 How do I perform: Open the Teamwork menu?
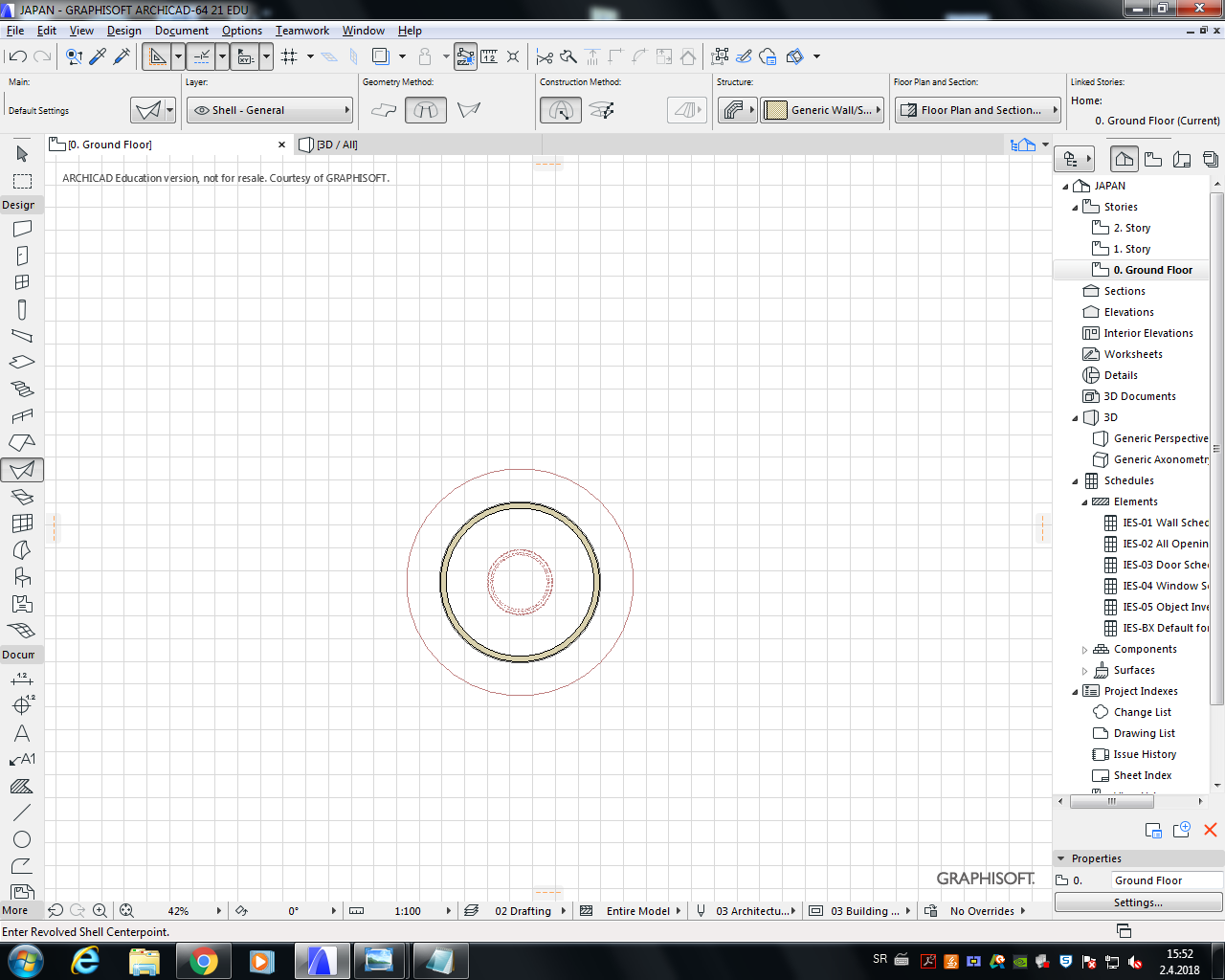[302, 31]
